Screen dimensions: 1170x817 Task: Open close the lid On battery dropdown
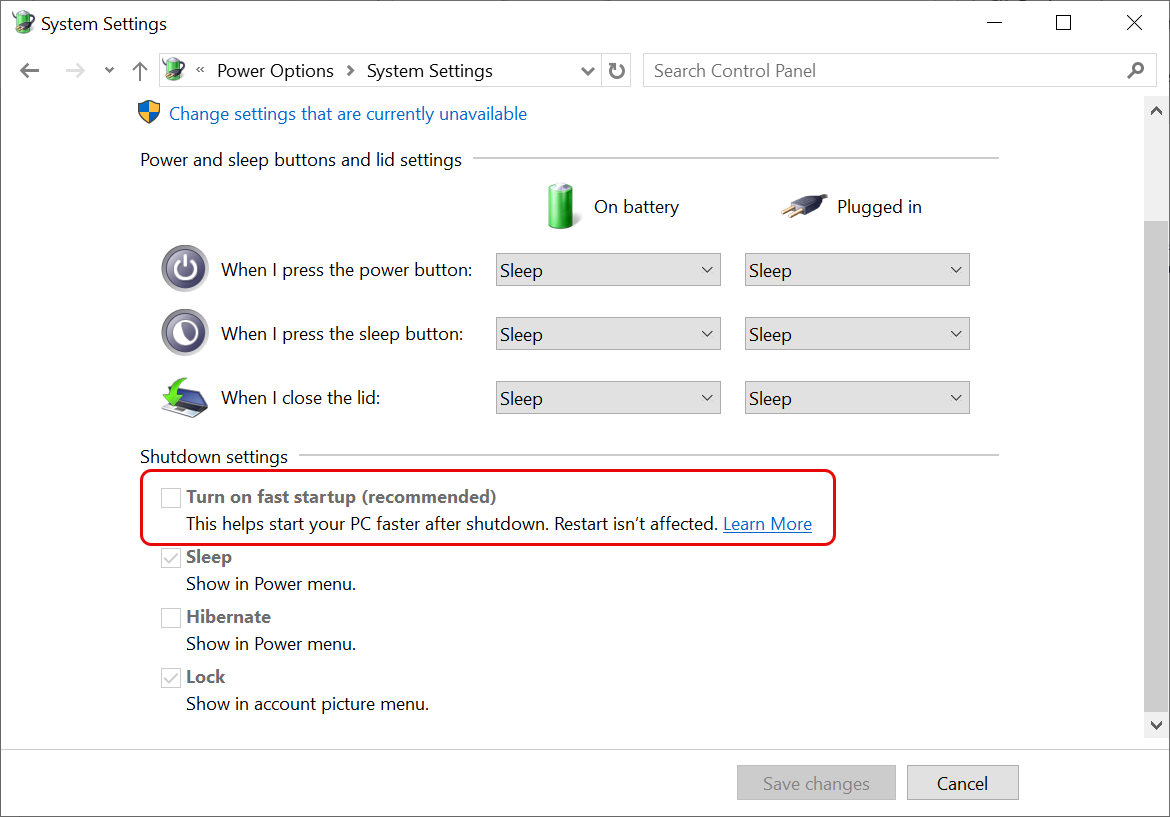pos(608,398)
